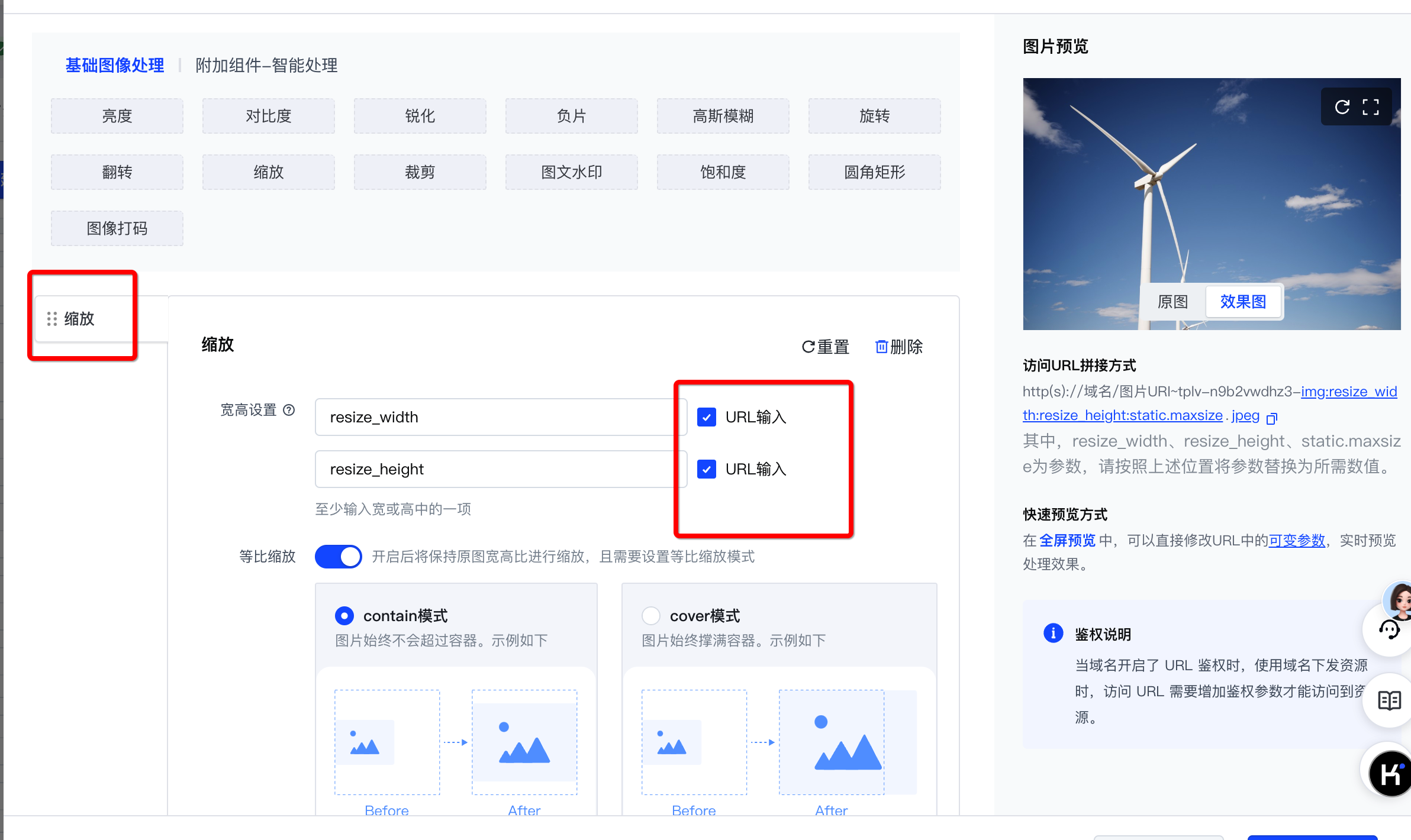
Task: Click the fullscreen icon on image preview
Action: click(x=1370, y=106)
